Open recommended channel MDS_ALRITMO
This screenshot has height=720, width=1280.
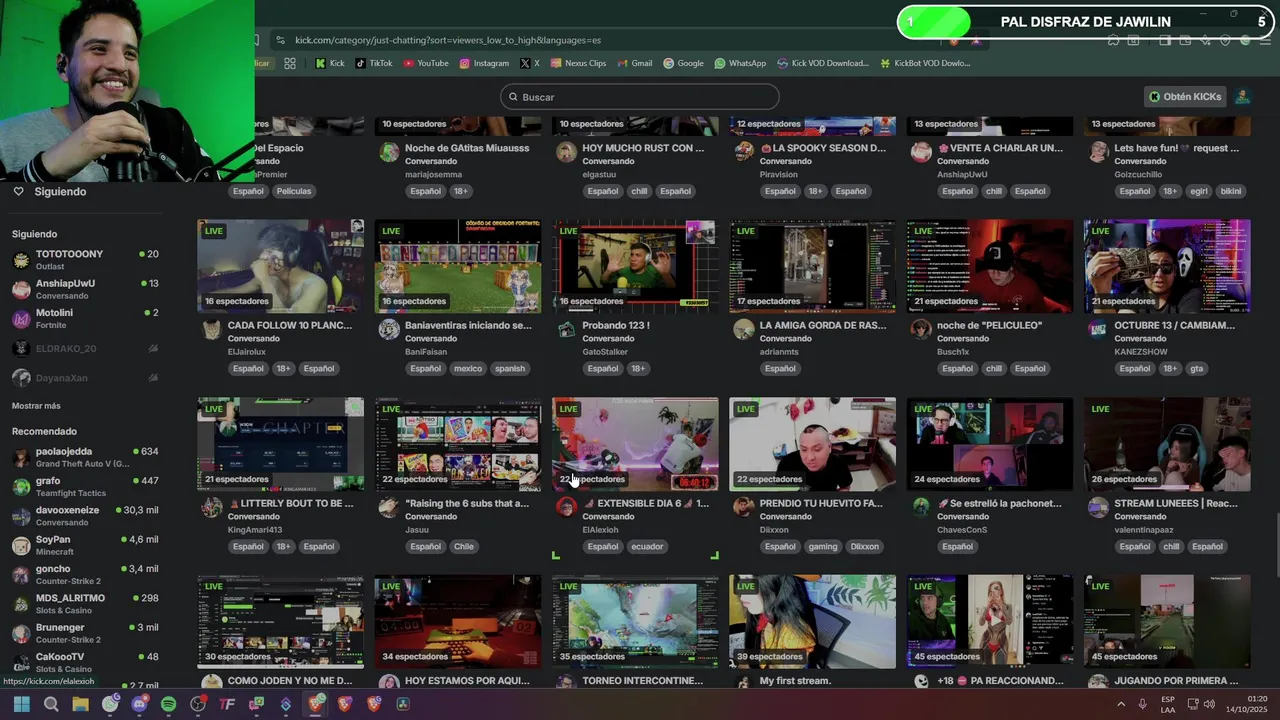point(85,604)
